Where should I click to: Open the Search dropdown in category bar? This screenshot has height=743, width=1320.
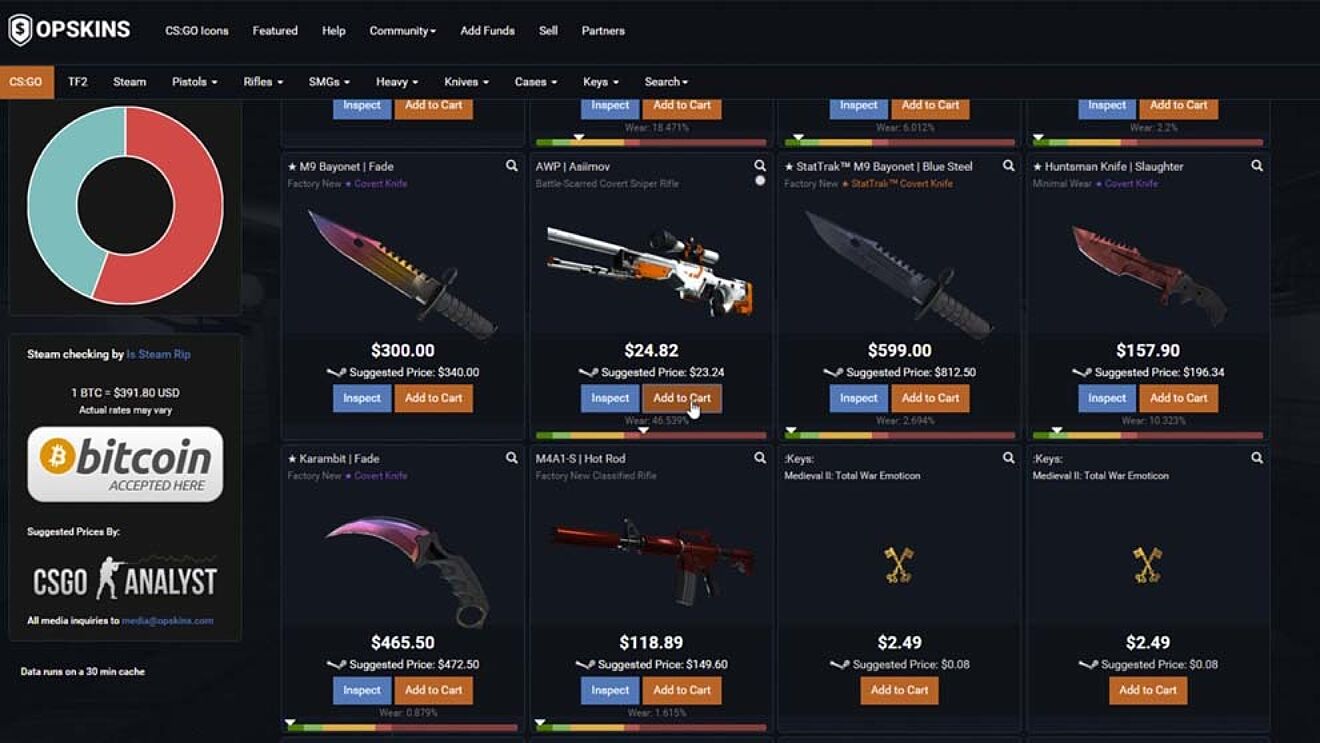(666, 82)
